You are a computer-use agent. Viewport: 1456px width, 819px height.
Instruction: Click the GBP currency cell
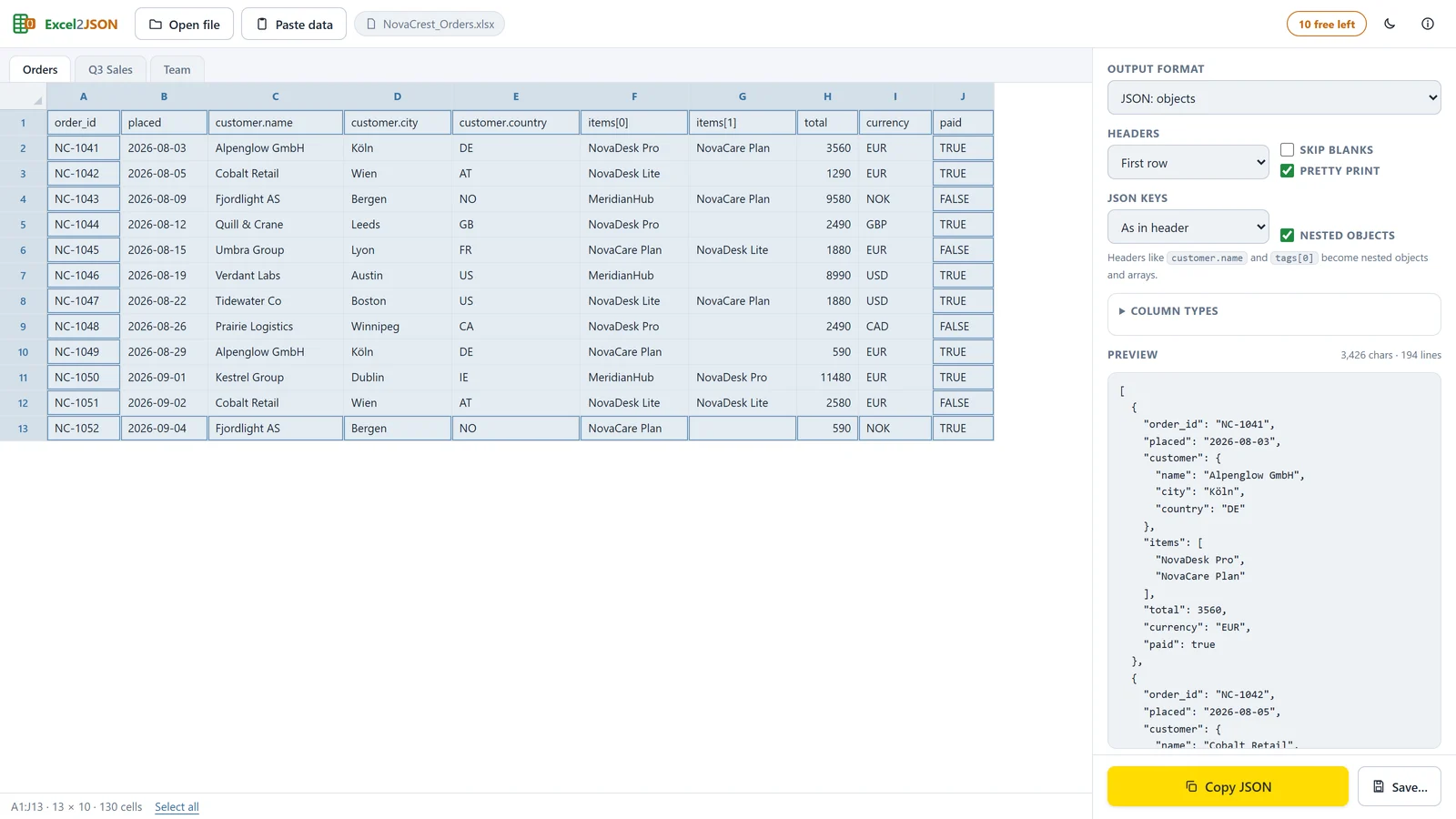pyautogui.click(x=895, y=224)
